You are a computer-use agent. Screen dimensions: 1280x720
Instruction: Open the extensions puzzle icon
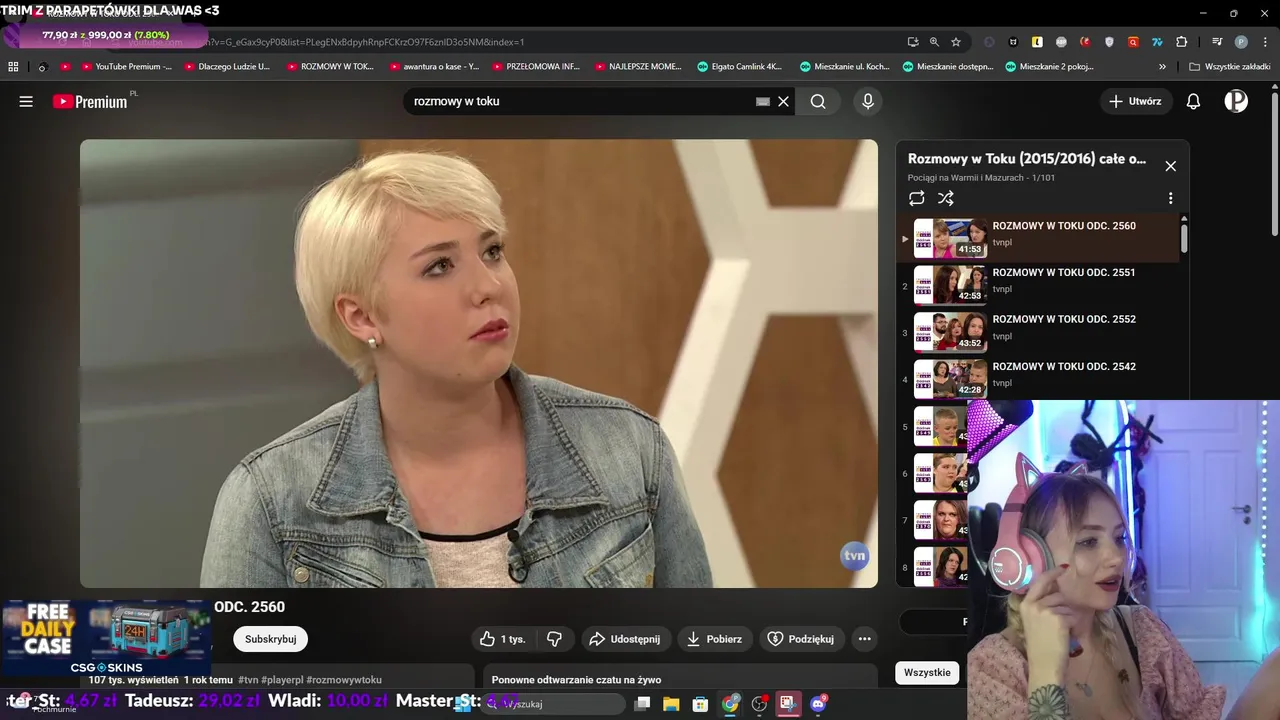[1181, 42]
